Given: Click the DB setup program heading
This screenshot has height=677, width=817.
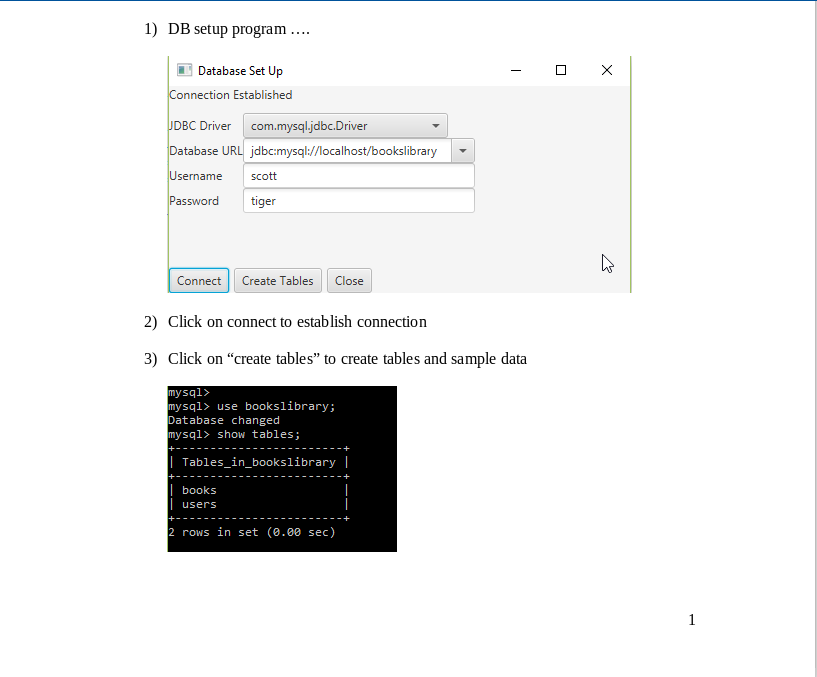Looking at the screenshot, I should point(239,28).
